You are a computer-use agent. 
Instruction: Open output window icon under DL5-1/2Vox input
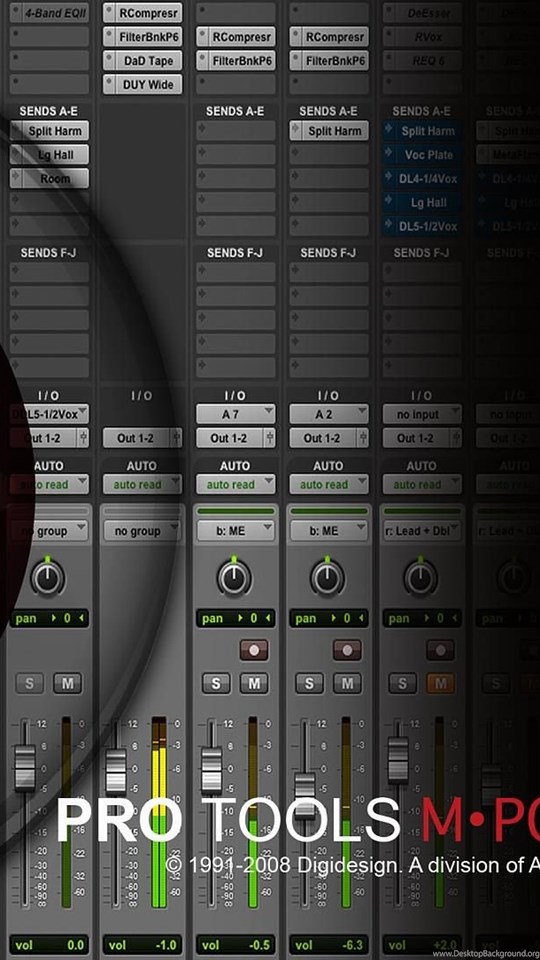pos(84,438)
